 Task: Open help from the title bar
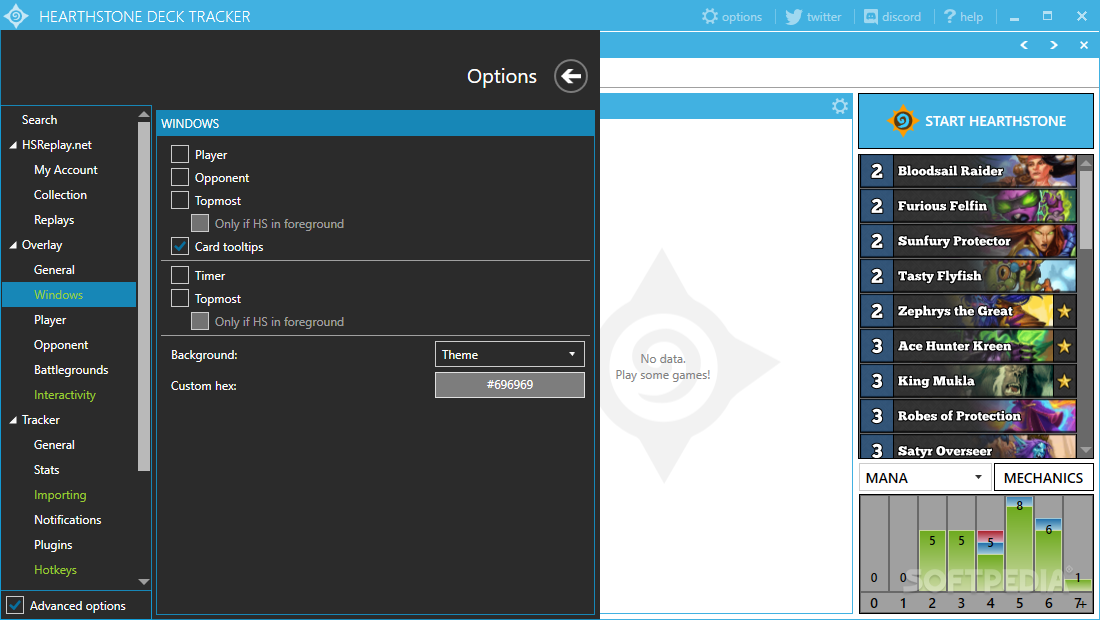coord(964,16)
